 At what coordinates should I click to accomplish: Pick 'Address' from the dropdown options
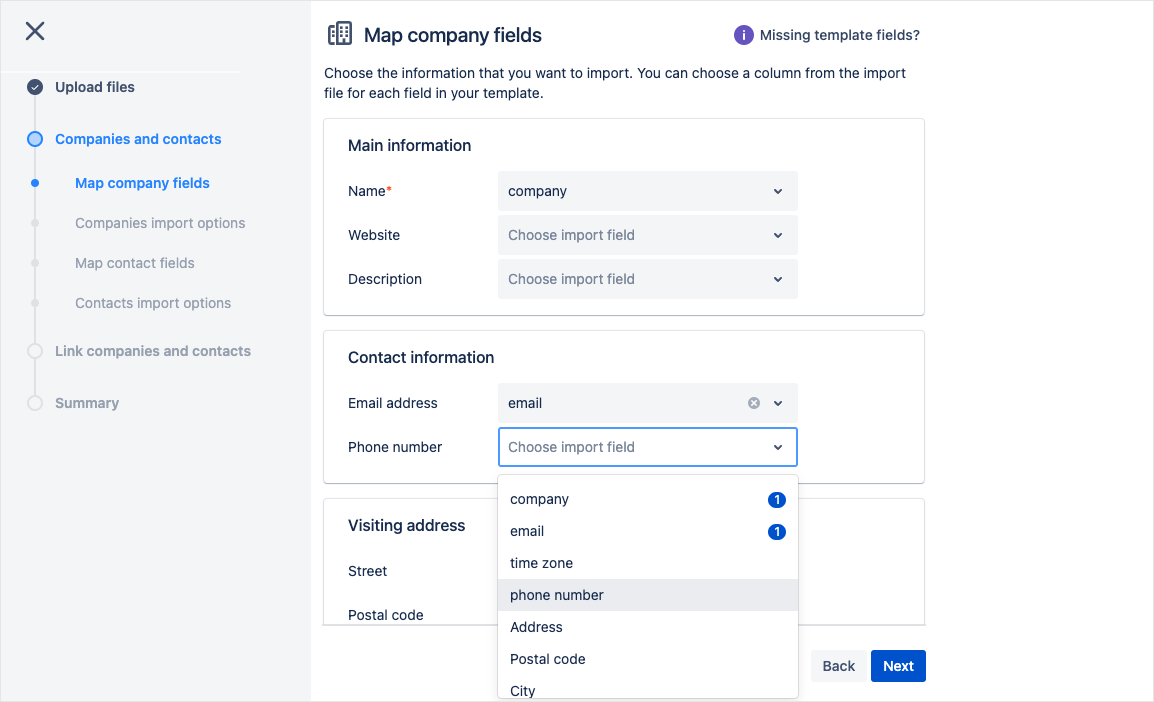[536, 627]
